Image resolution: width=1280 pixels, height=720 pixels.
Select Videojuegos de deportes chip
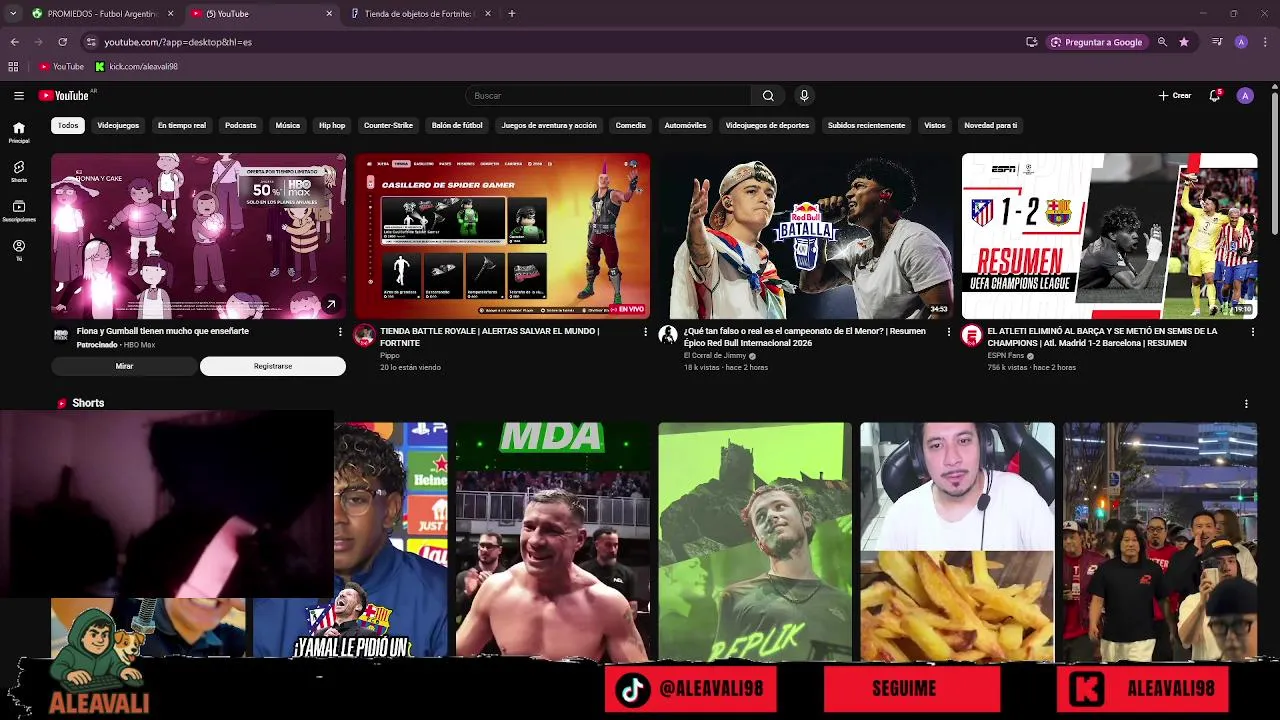[767, 126]
